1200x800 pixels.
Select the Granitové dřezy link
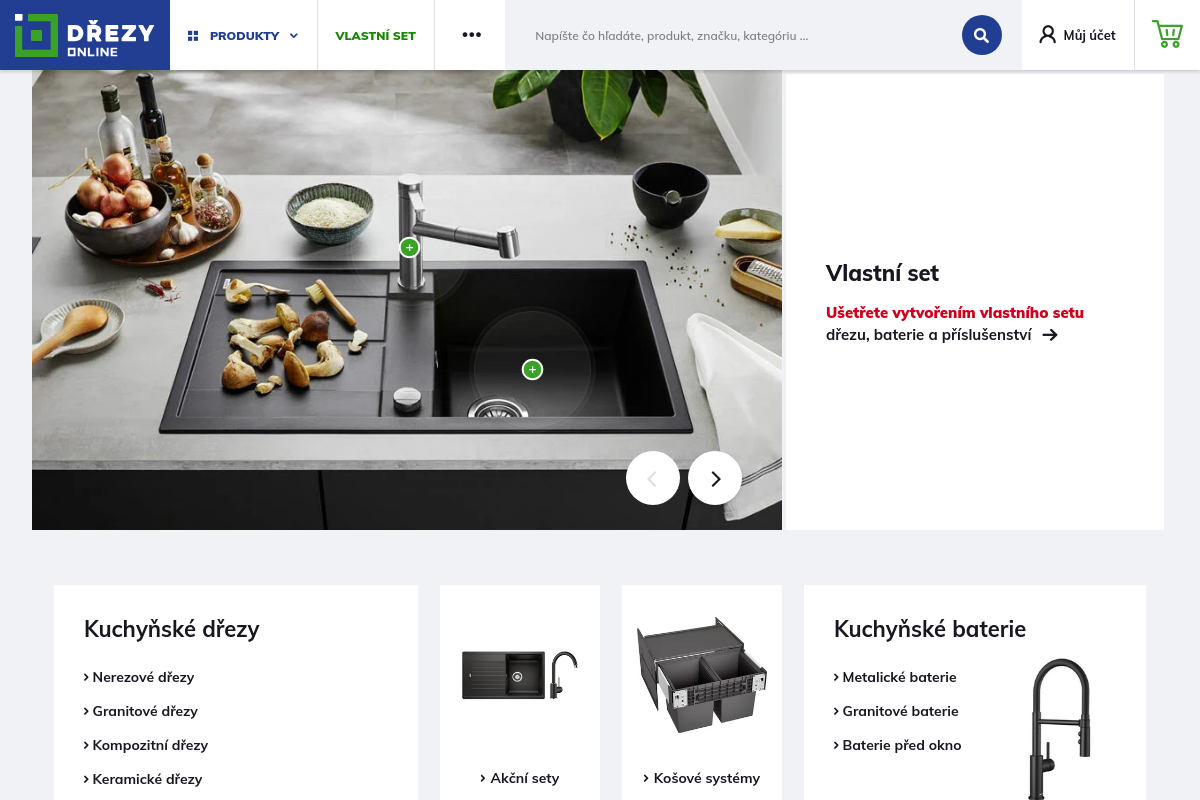point(141,711)
